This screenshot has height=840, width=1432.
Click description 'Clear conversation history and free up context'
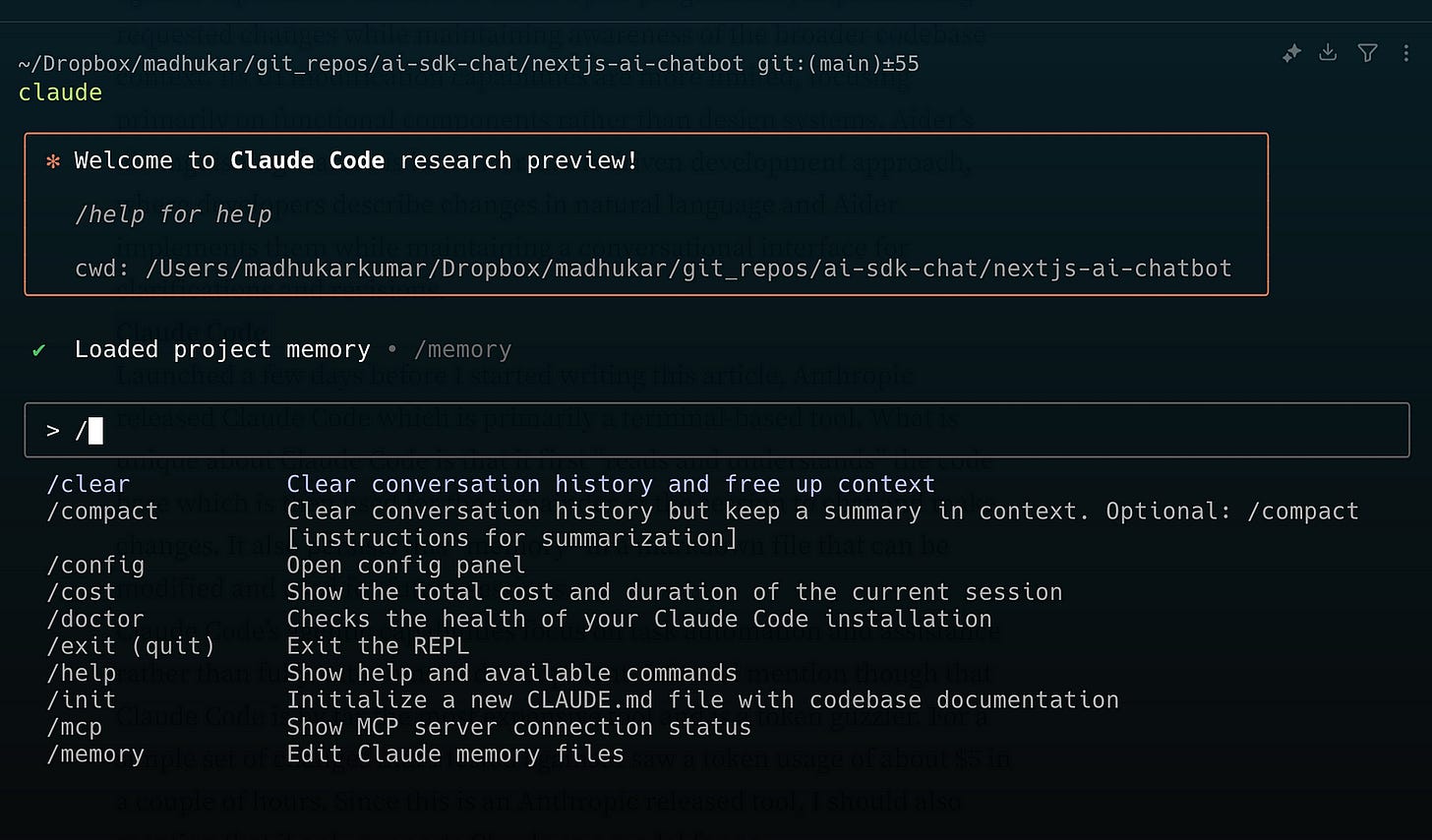(x=611, y=485)
